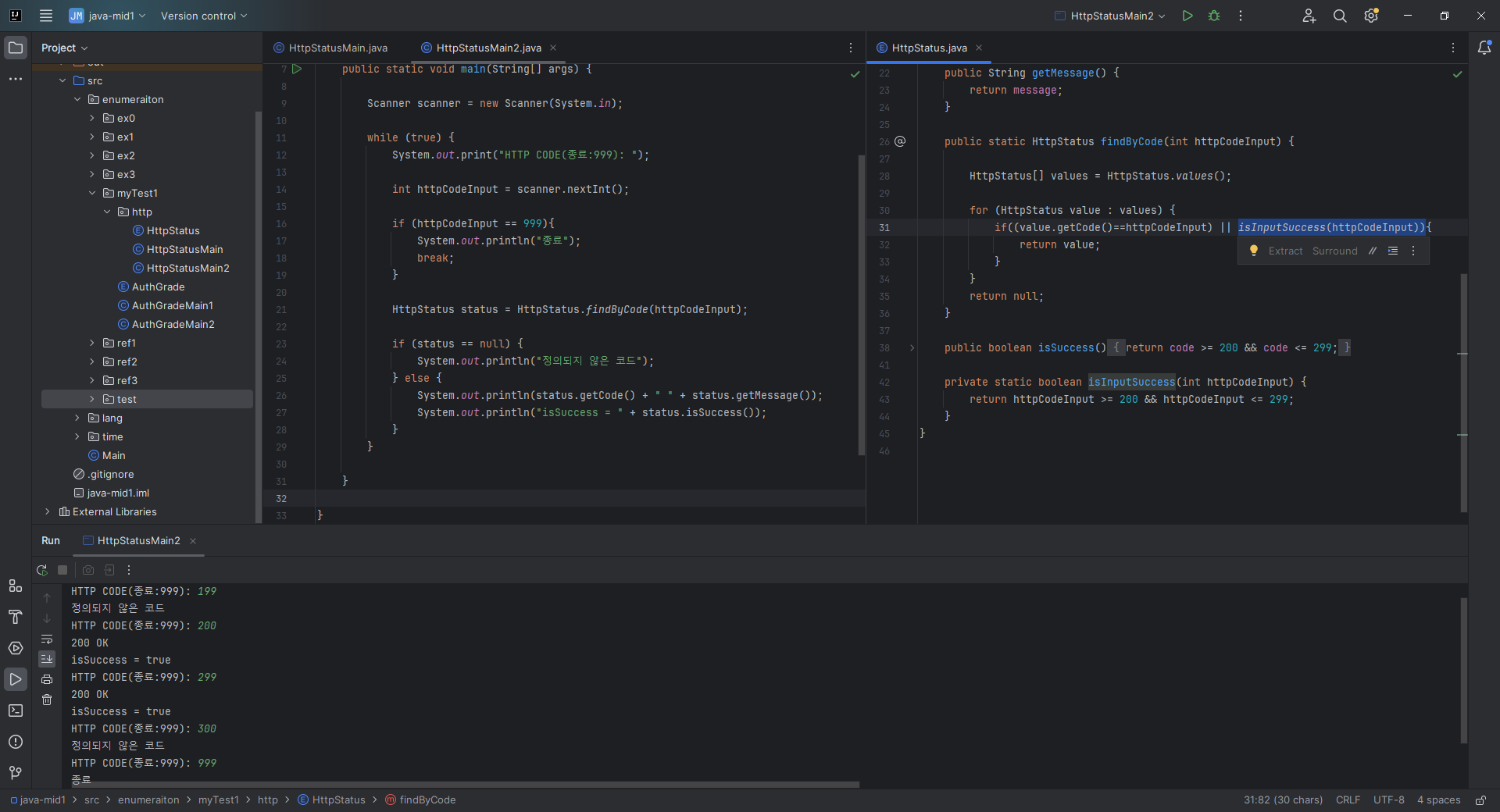Close the HttpStatus.java editor tab

click(x=979, y=48)
